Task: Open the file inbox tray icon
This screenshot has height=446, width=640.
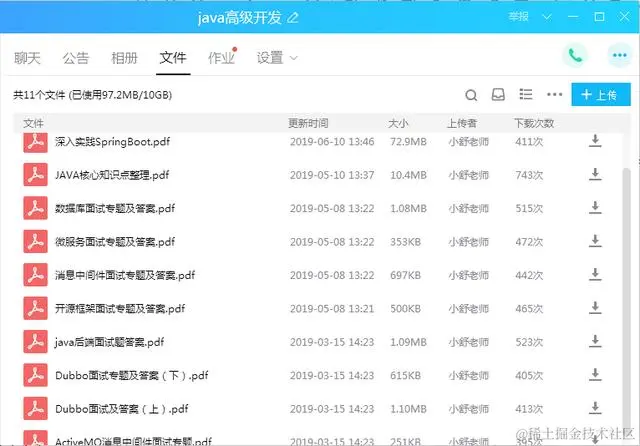Action: point(498,95)
